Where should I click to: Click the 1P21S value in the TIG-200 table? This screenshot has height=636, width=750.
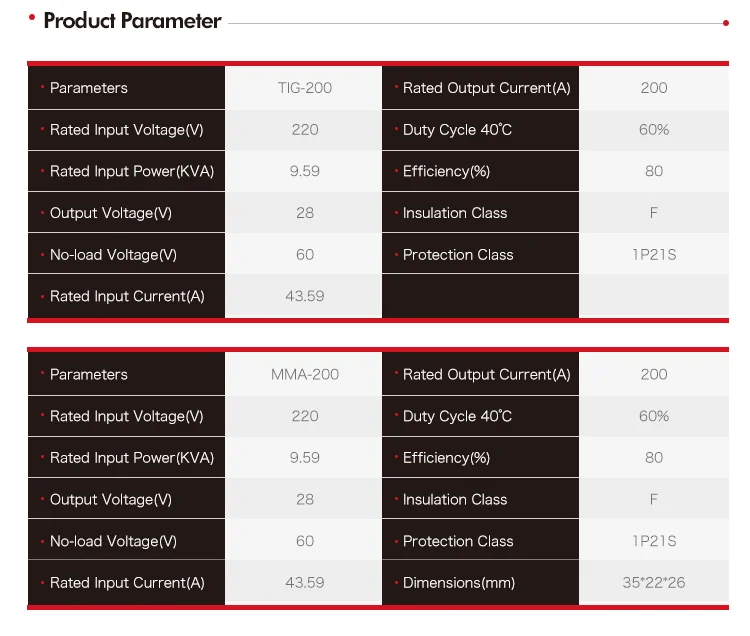(x=654, y=255)
